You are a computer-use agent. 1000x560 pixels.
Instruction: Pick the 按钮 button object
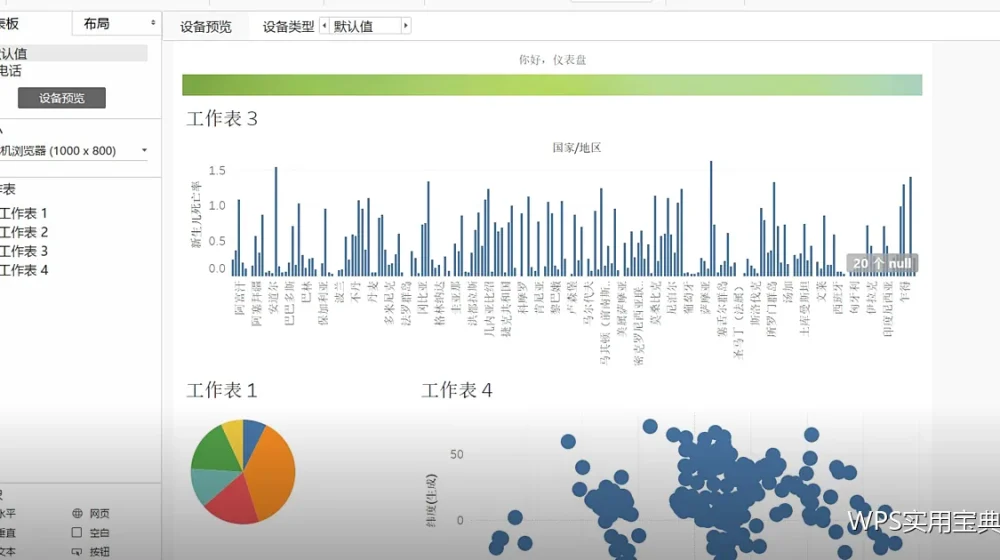pos(91,551)
